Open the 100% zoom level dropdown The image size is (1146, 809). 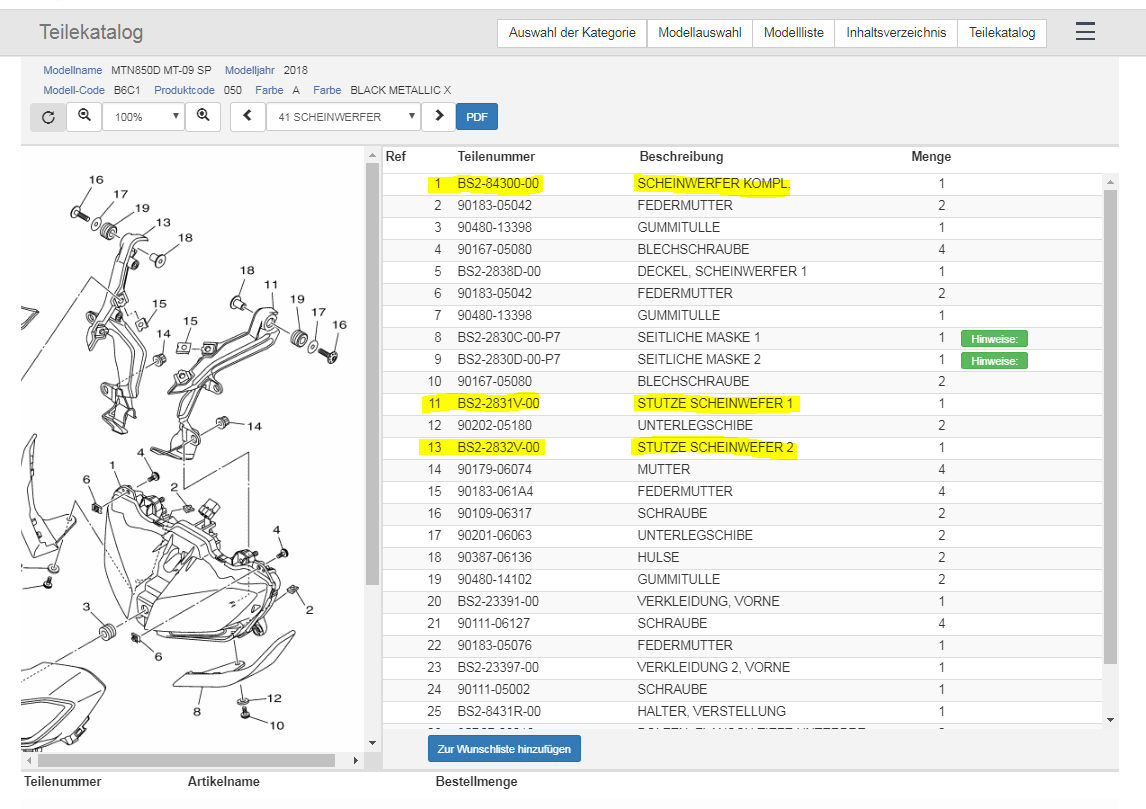point(143,117)
